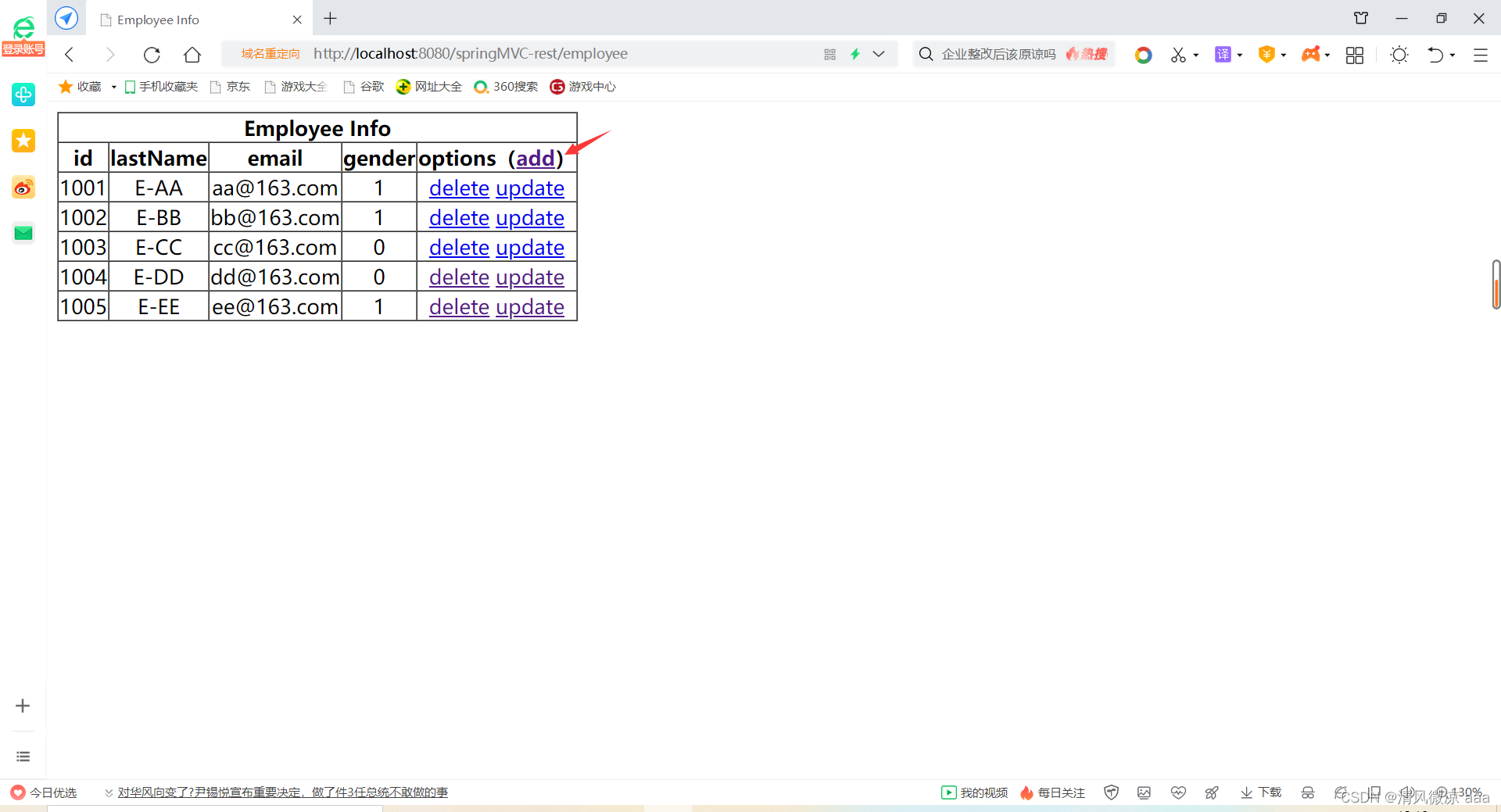Open 我的视频 in status bar
The width and height of the screenshot is (1501, 812).
point(974,792)
